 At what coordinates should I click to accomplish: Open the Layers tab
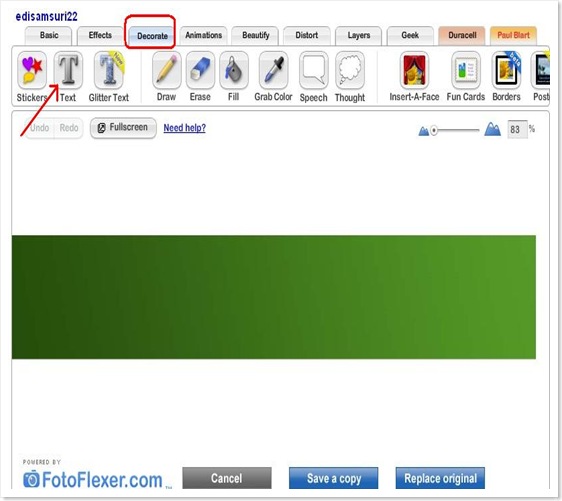[x=358, y=35]
